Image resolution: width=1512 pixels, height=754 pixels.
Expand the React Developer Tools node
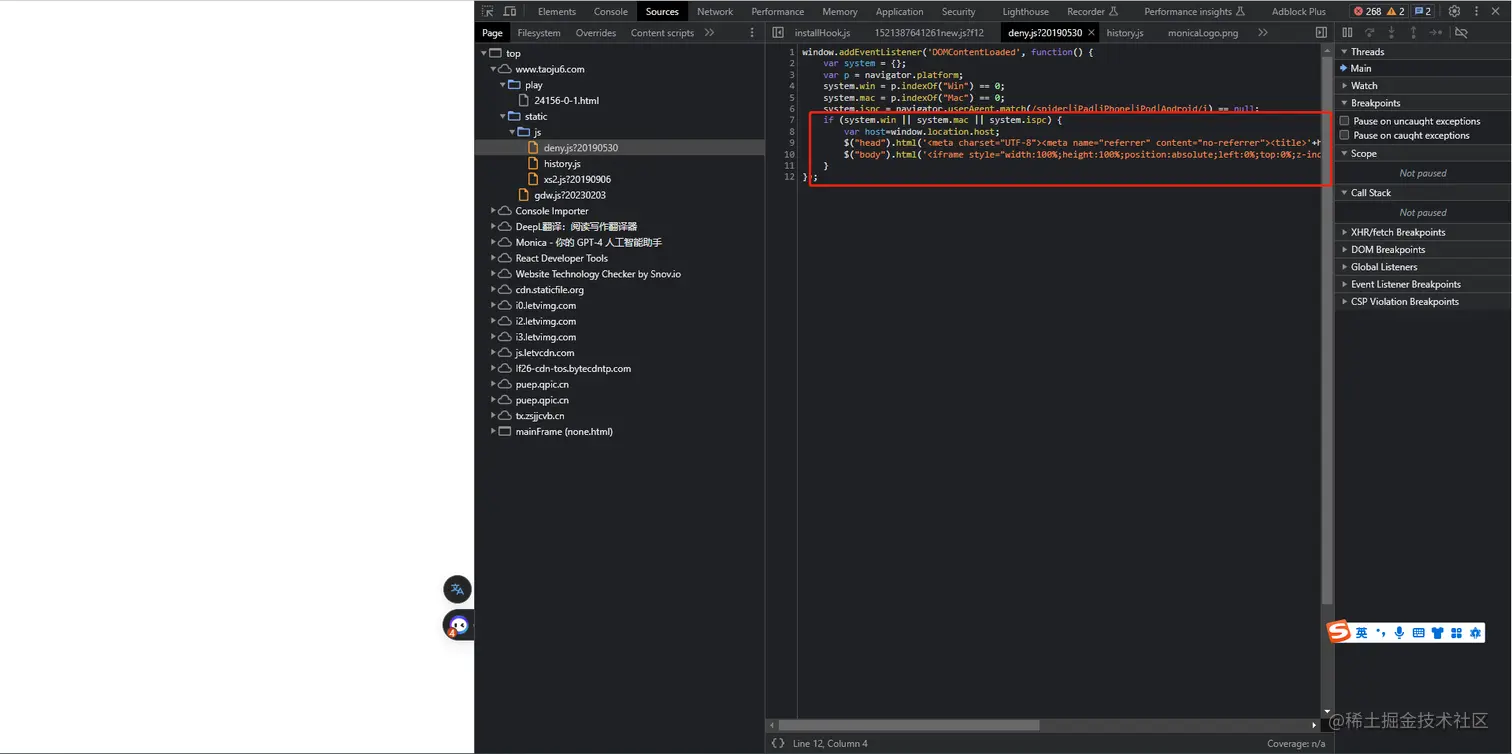[x=493, y=258]
